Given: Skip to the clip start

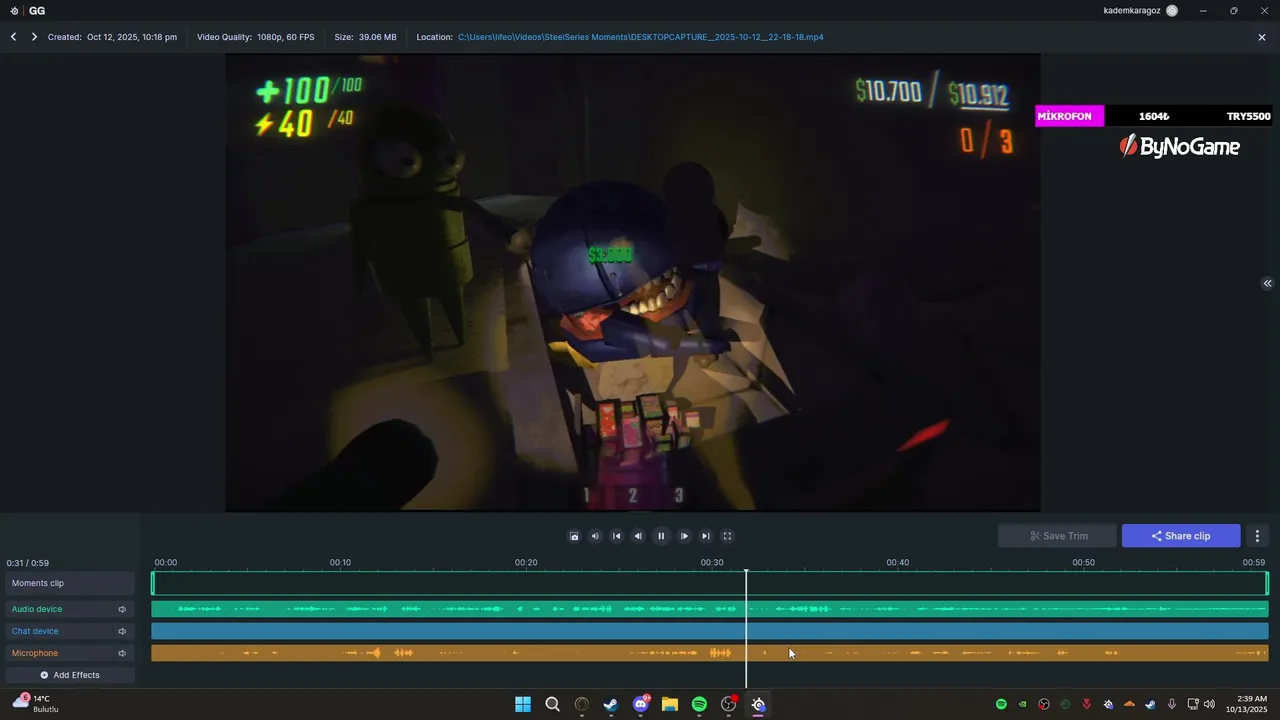Looking at the screenshot, I should pos(616,536).
